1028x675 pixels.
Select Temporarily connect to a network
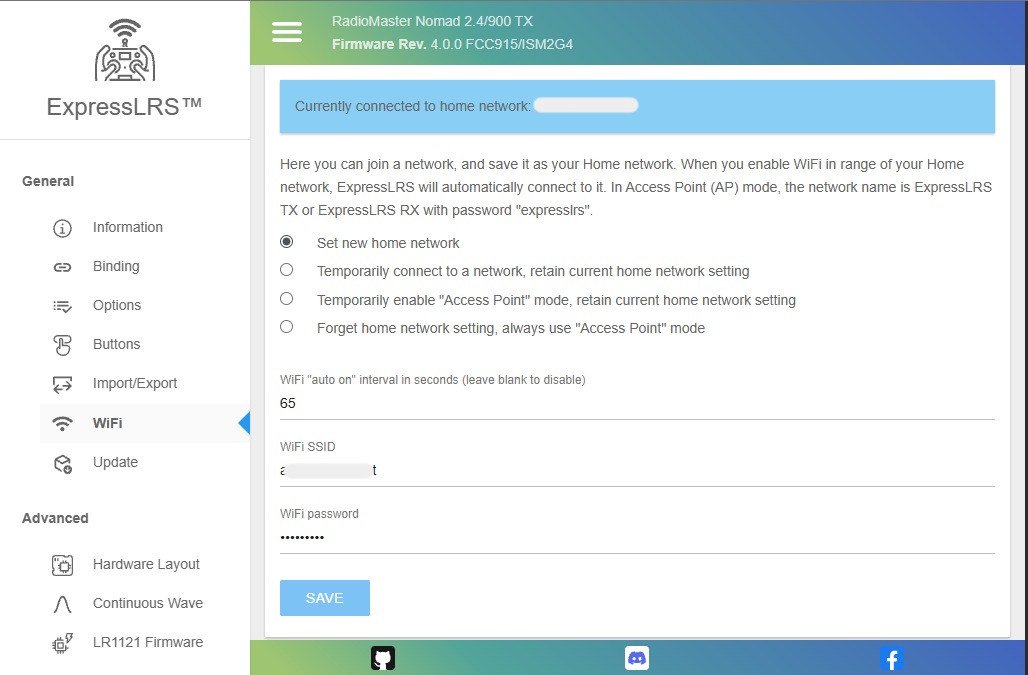click(x=287, y=270)
